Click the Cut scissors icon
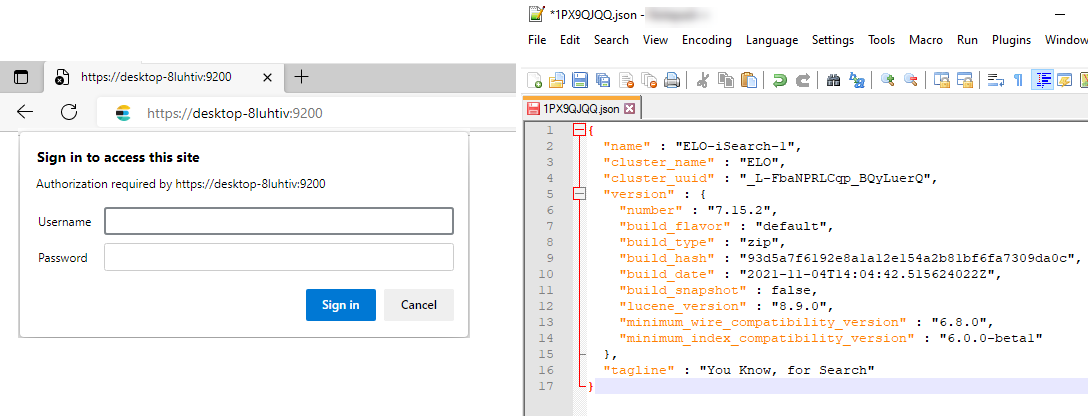Image resolution: width=1088 pixels, height=416 pixels. tap(702, 80)
